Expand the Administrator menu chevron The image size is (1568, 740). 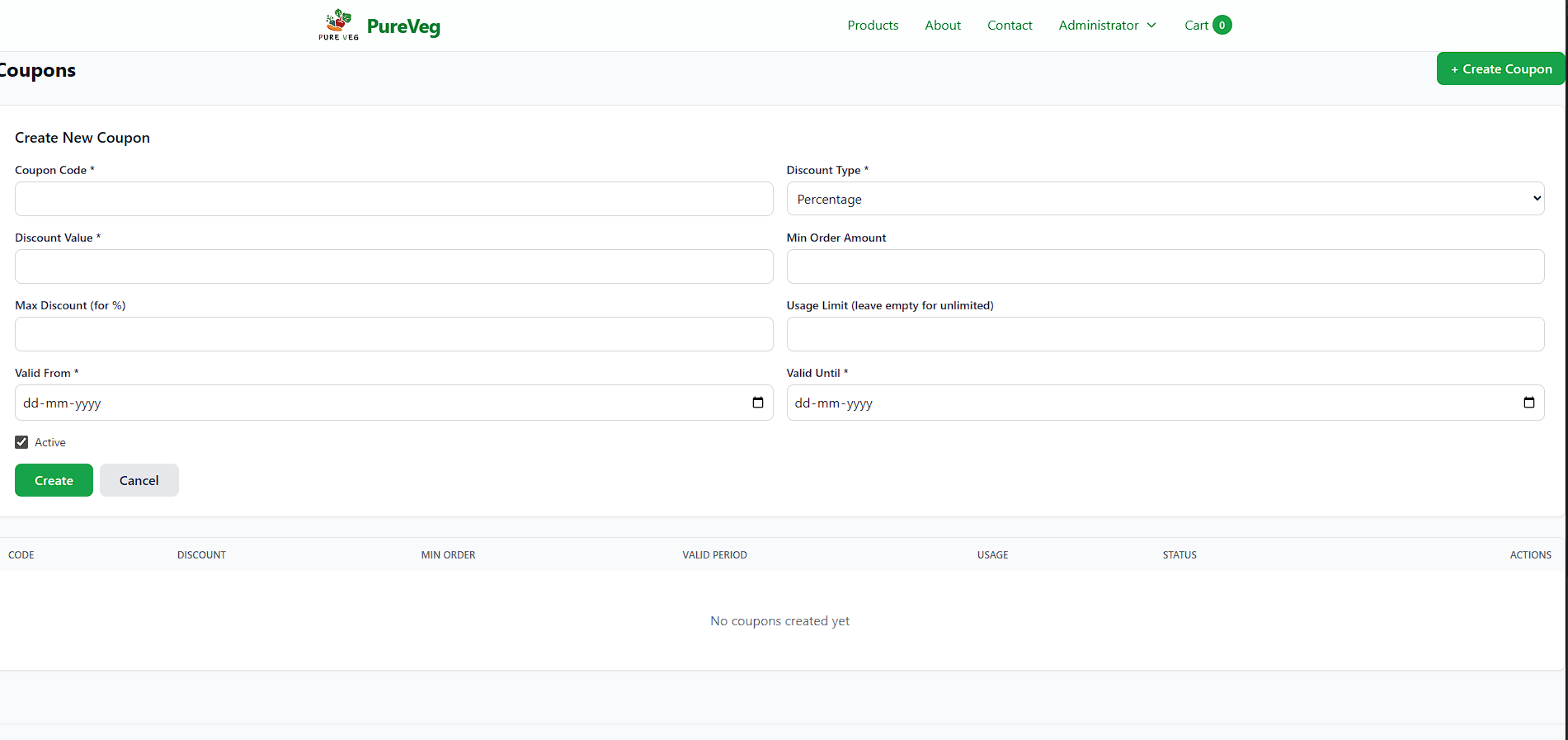point(1151,25)
